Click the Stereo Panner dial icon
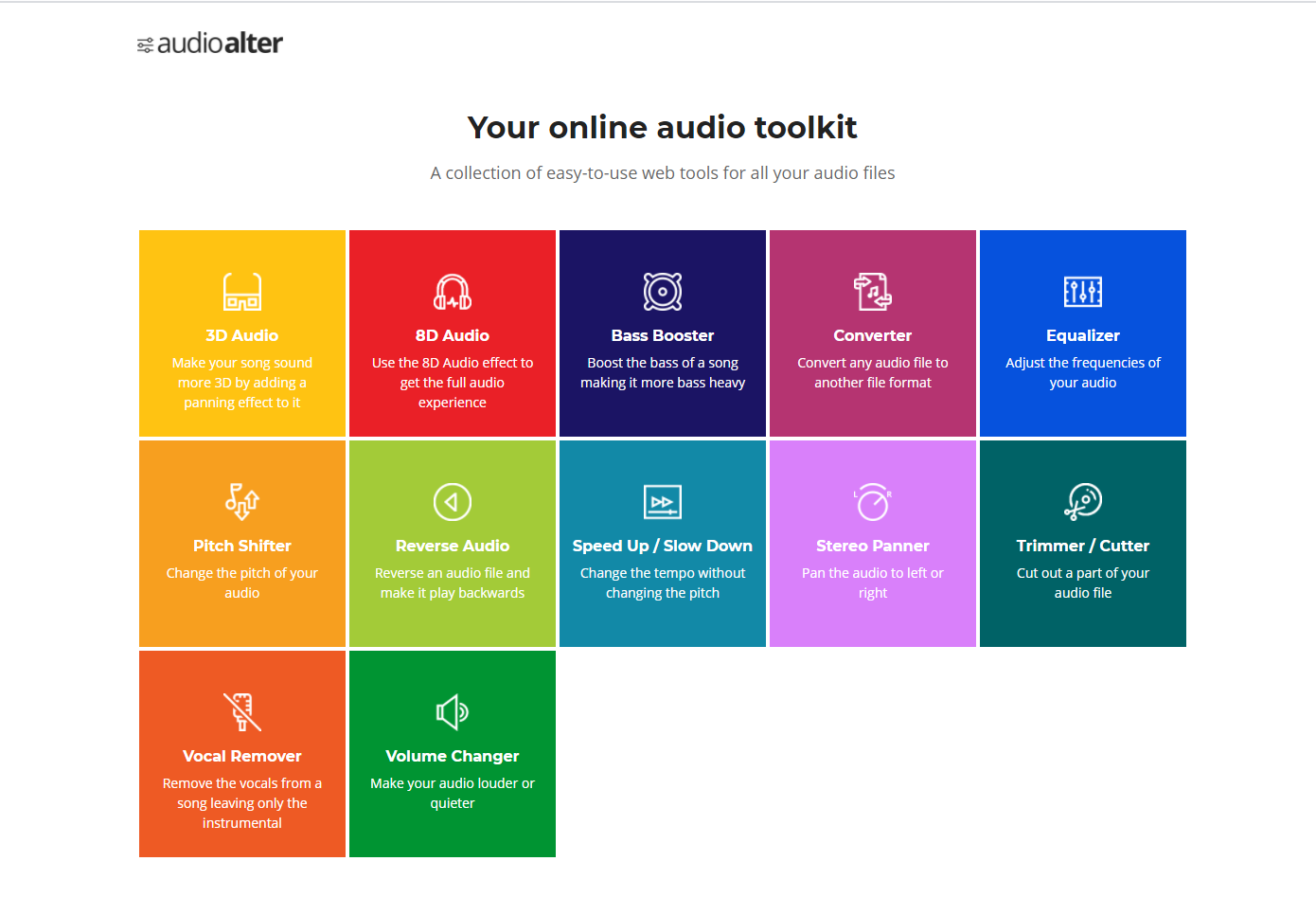This screenshot has width=1316, height=897. pos(873,502)
